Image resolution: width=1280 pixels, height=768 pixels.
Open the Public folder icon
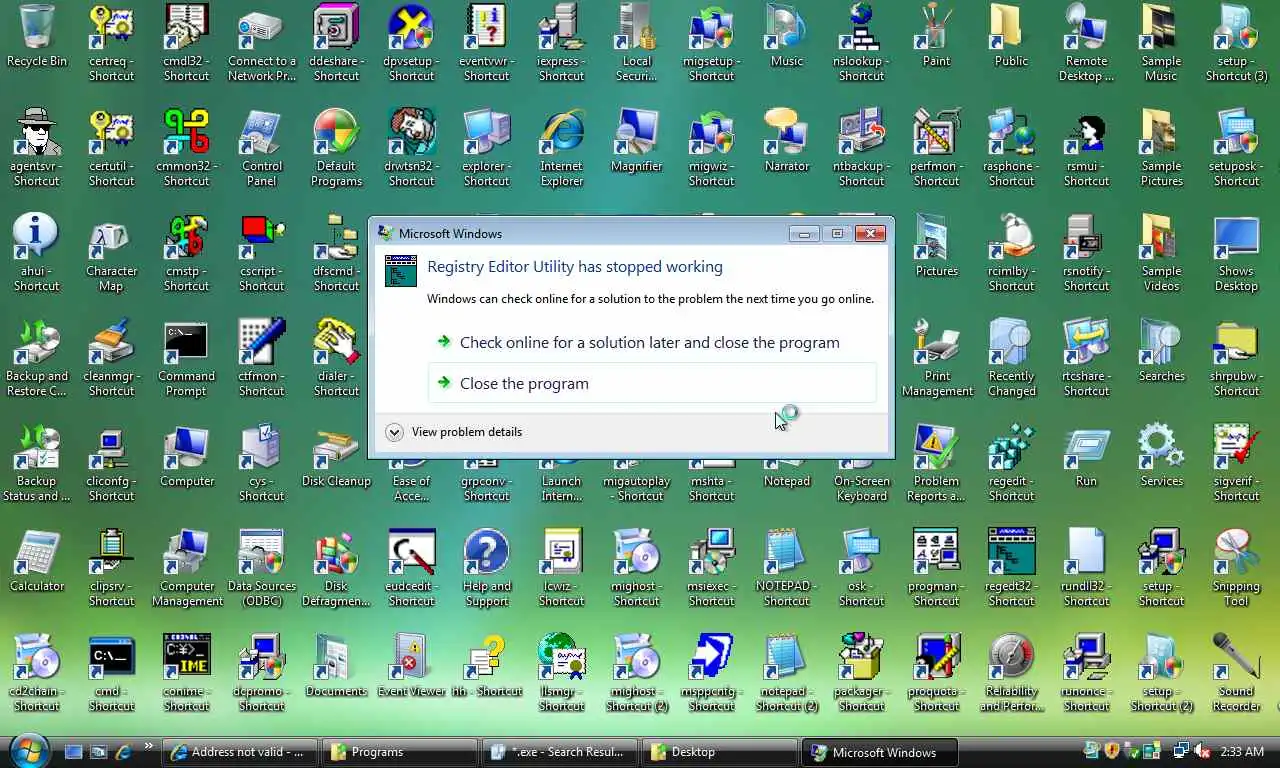click(x=1011, y=37)
